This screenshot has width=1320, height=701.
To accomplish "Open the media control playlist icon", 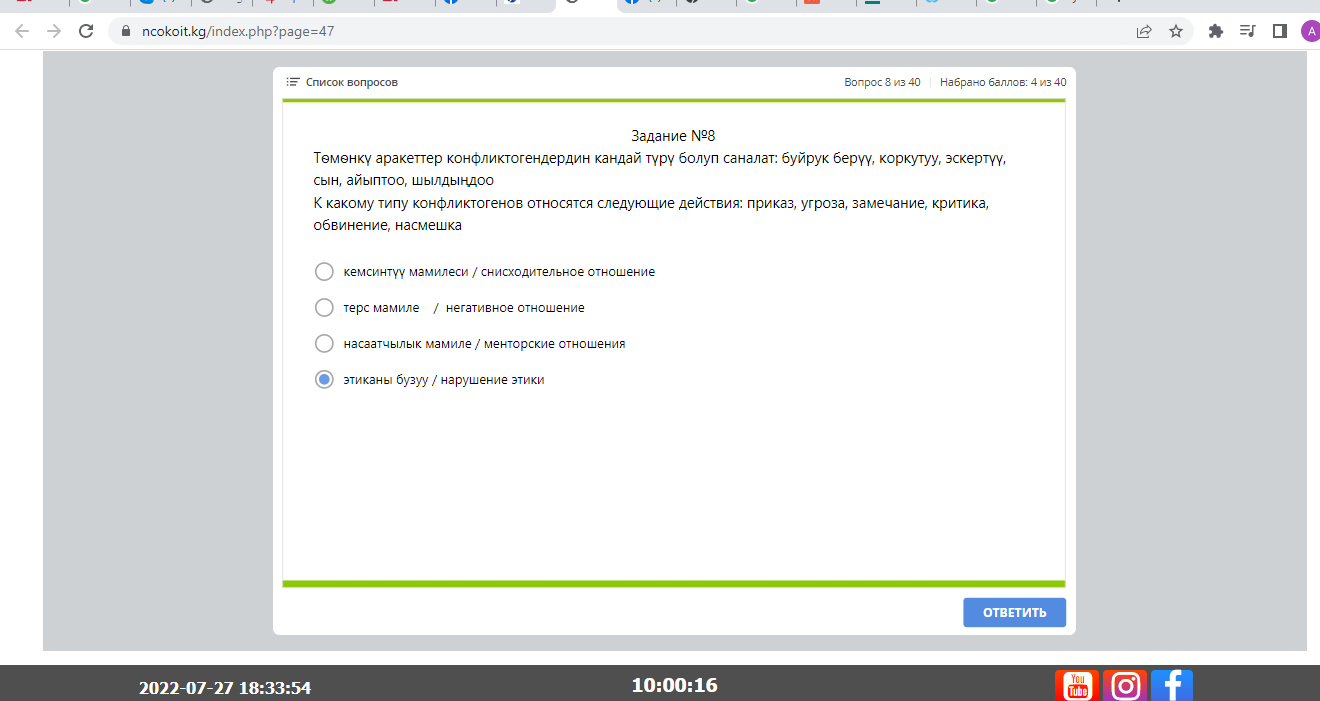I will click(1247, 31).
